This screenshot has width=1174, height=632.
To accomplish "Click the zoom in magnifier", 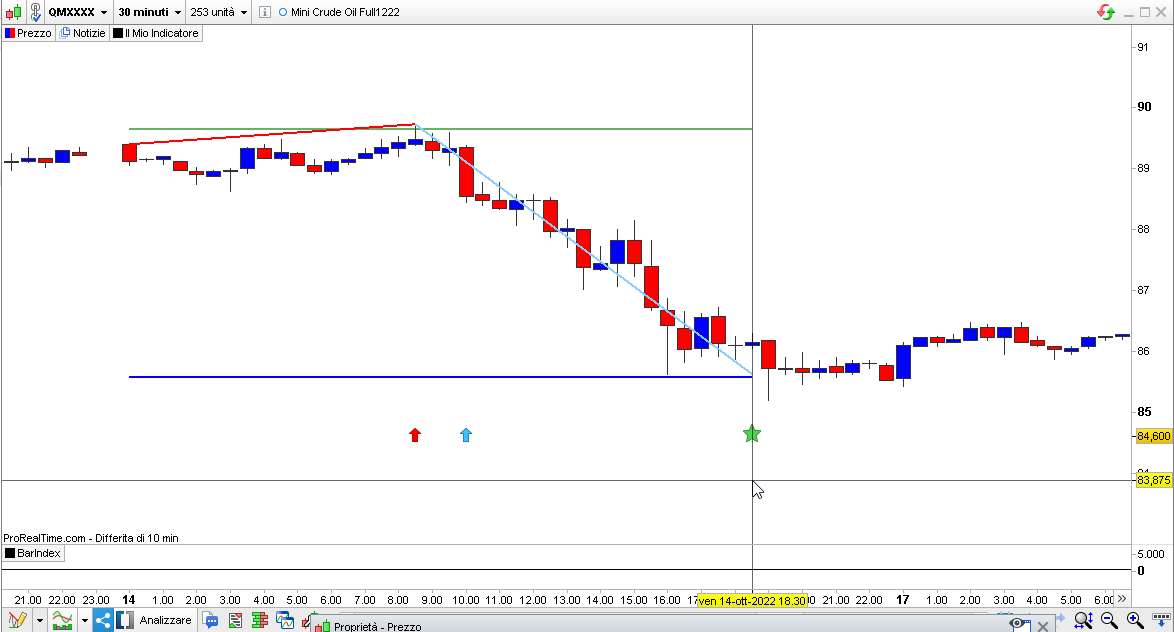I will [1135, 620].
